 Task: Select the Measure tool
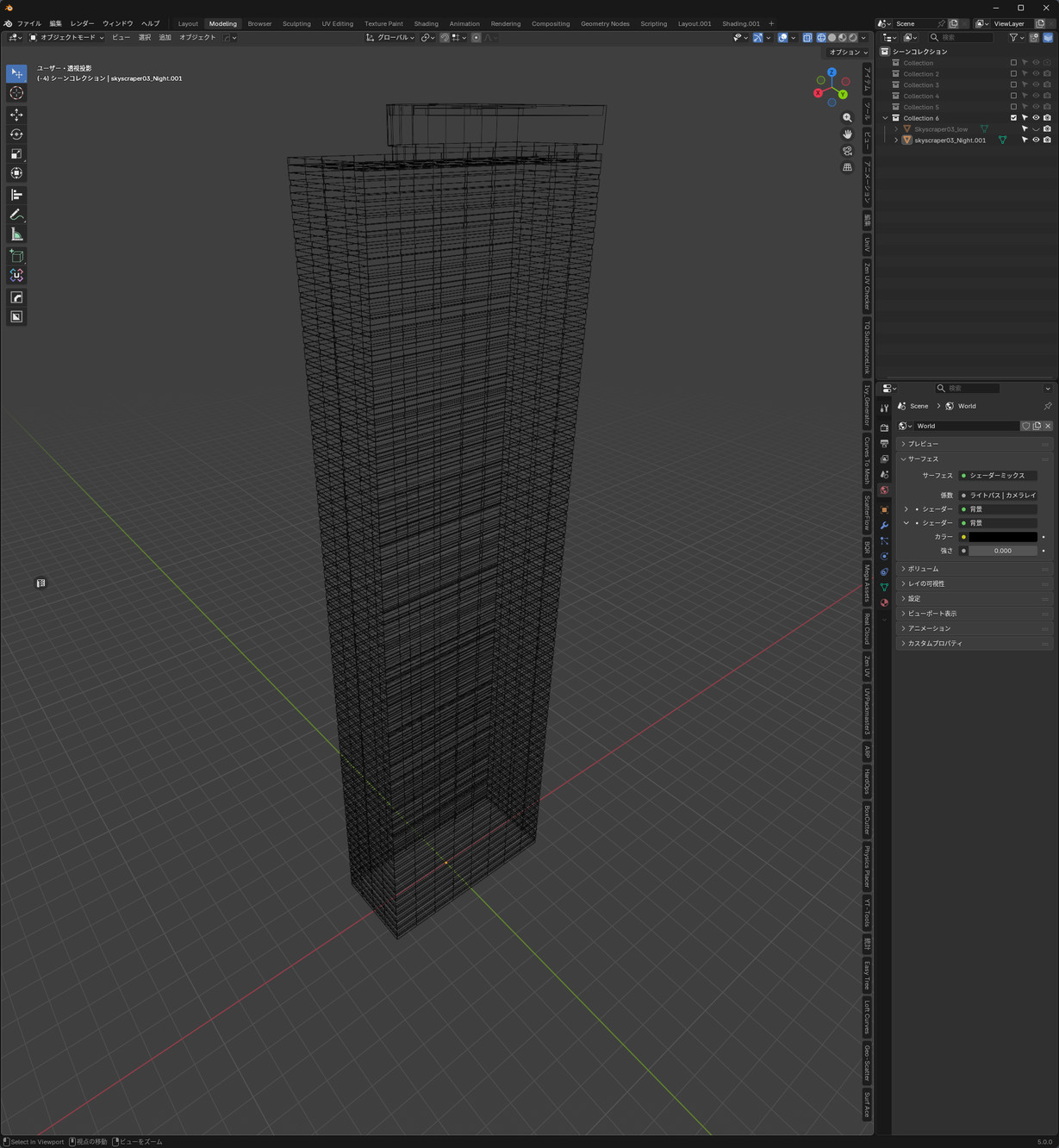coord(16,234)
